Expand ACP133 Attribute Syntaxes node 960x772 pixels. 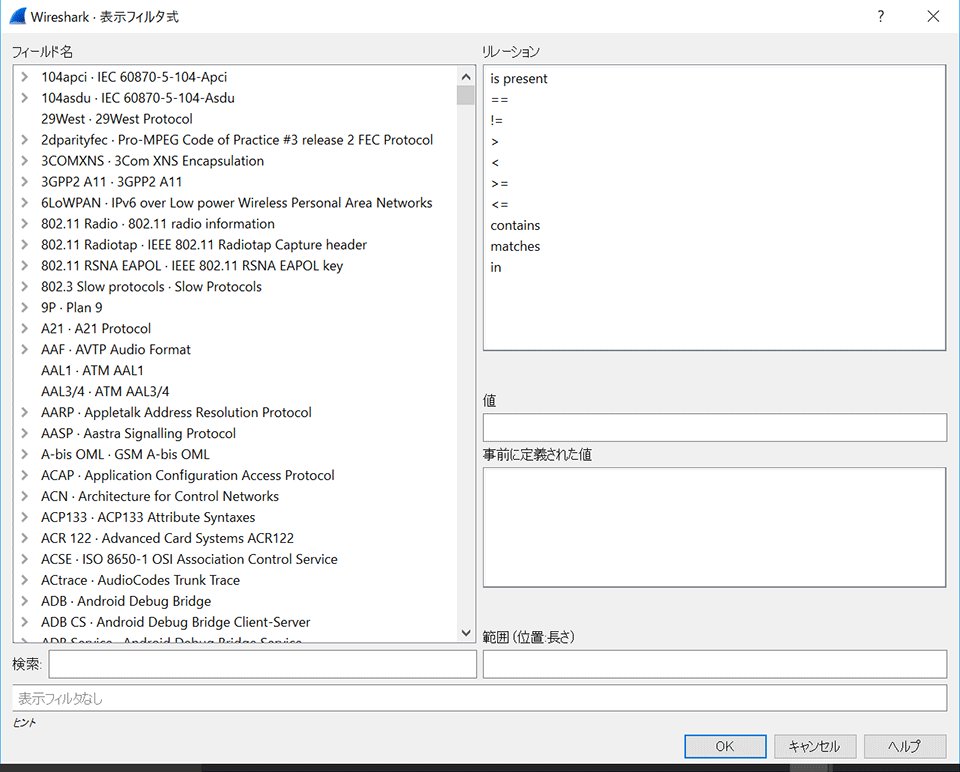click(24, 517)
